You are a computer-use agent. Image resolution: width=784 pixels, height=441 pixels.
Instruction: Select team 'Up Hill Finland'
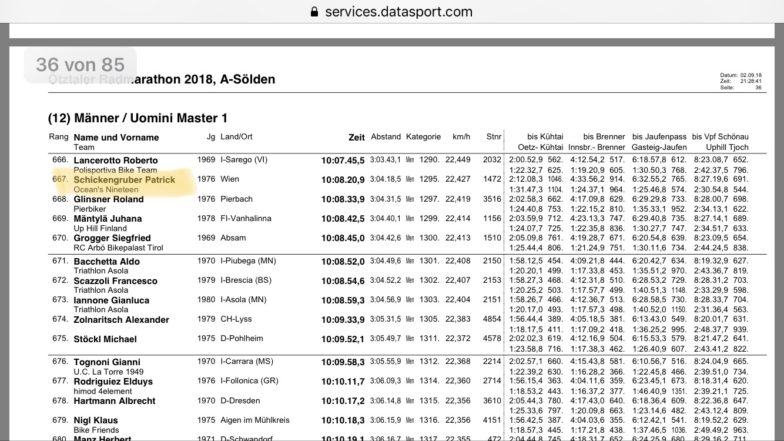(x=100, y=228)
